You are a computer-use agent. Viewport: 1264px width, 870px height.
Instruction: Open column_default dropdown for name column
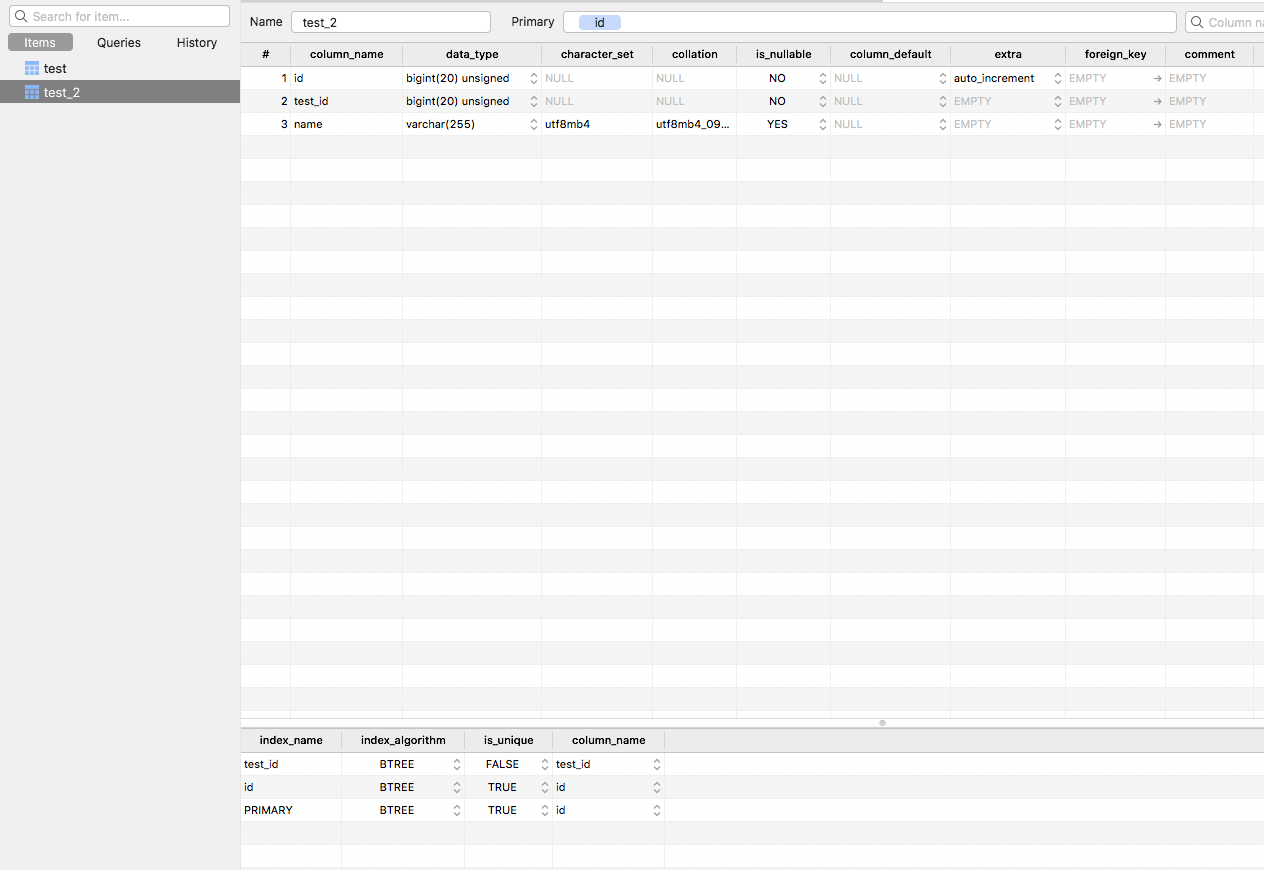[941, 123]
